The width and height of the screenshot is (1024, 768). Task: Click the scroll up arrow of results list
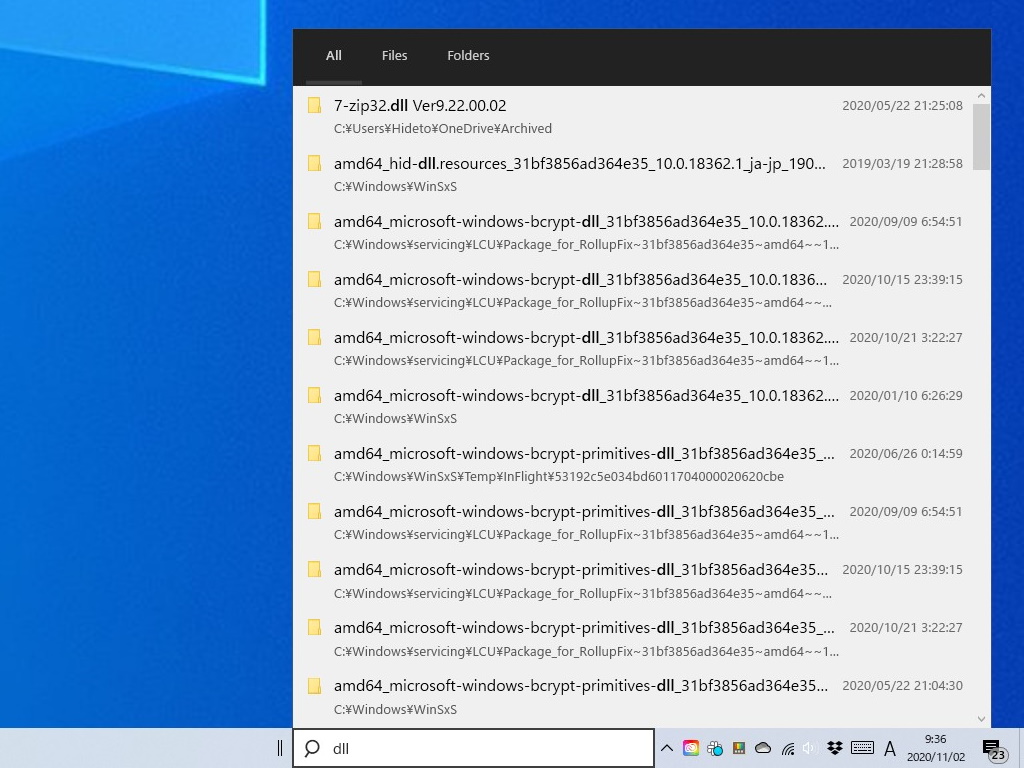[981, 95]
